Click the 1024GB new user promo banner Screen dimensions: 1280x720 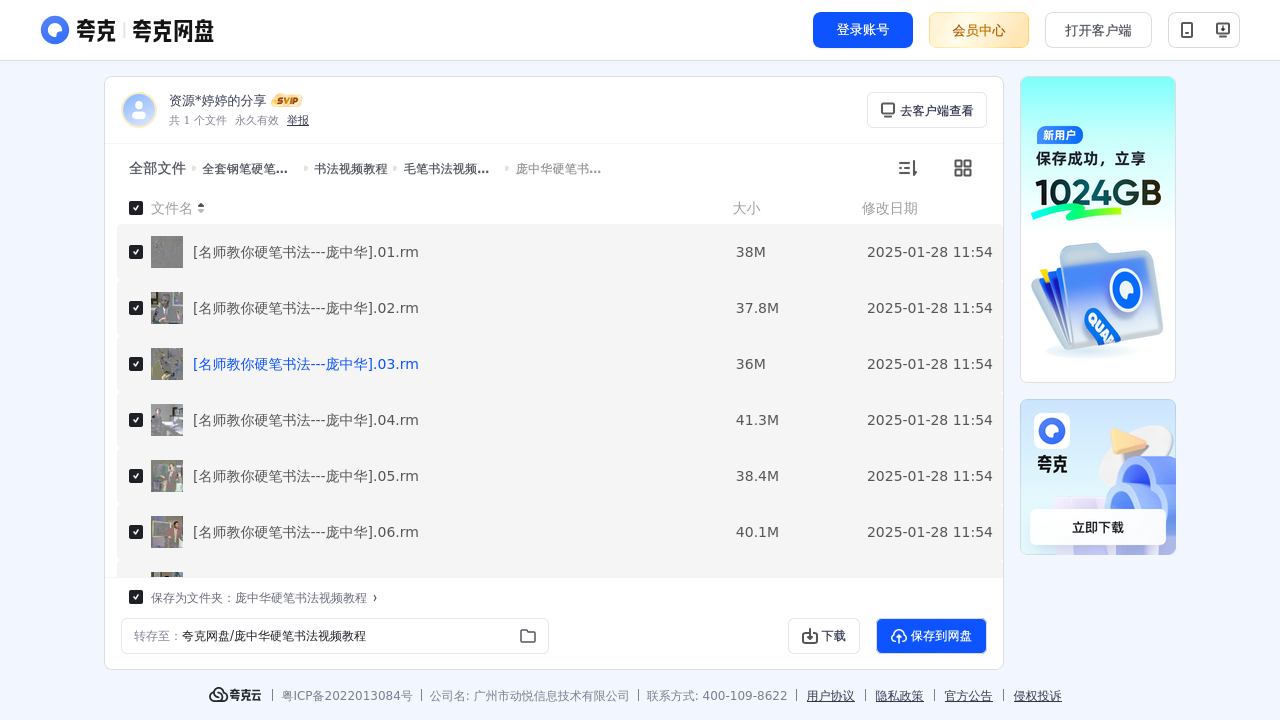tap(1098, 229)
